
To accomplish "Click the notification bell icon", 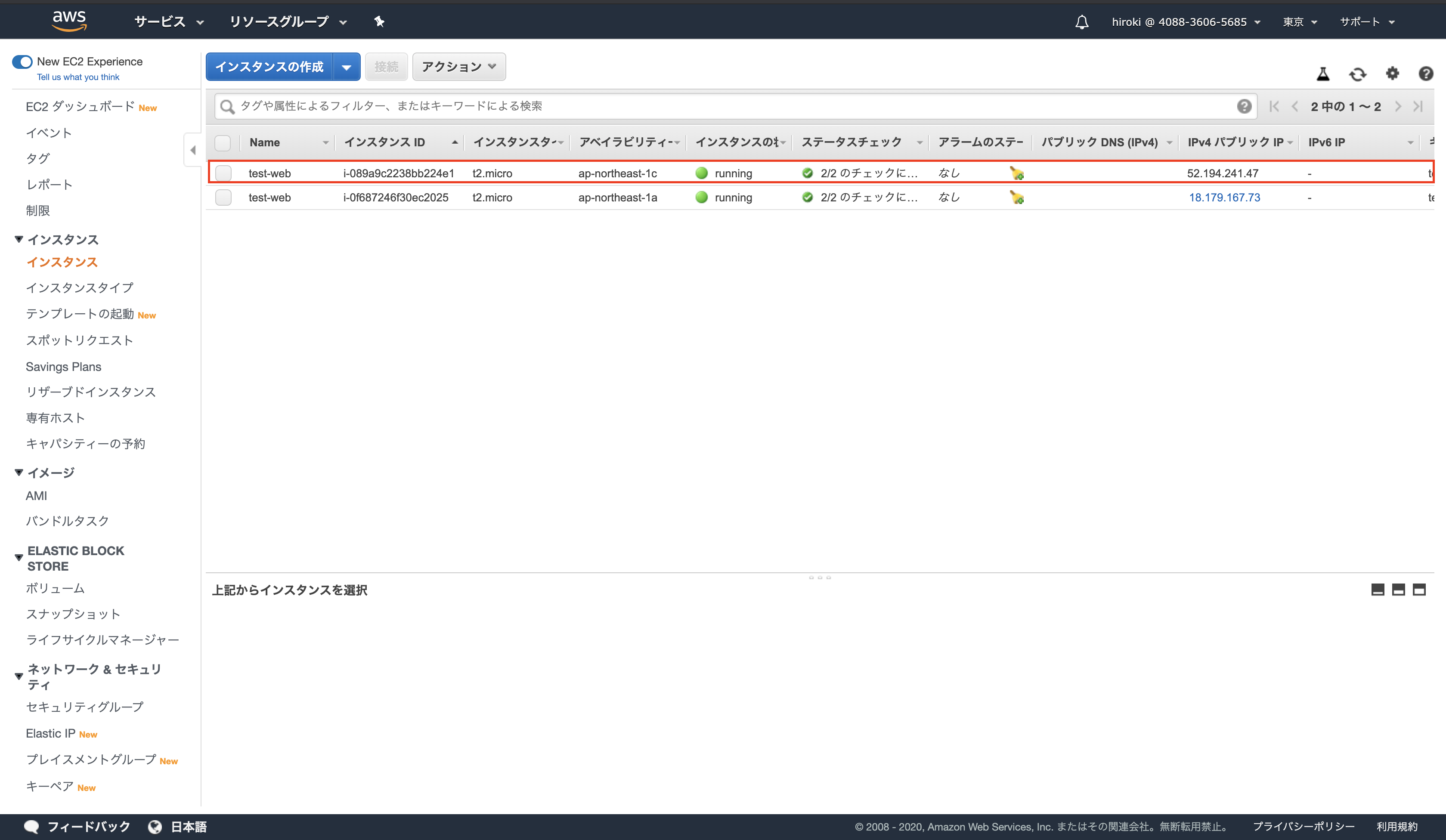I will pyautogui.click(x=1082, y=22).
